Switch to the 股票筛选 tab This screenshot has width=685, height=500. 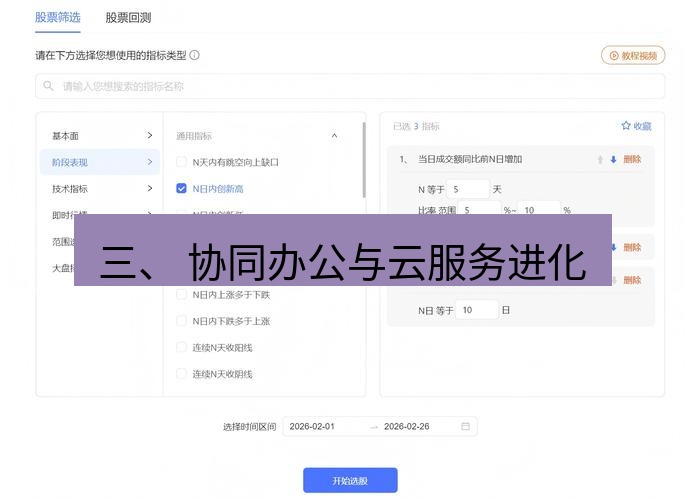pos(58,18)
